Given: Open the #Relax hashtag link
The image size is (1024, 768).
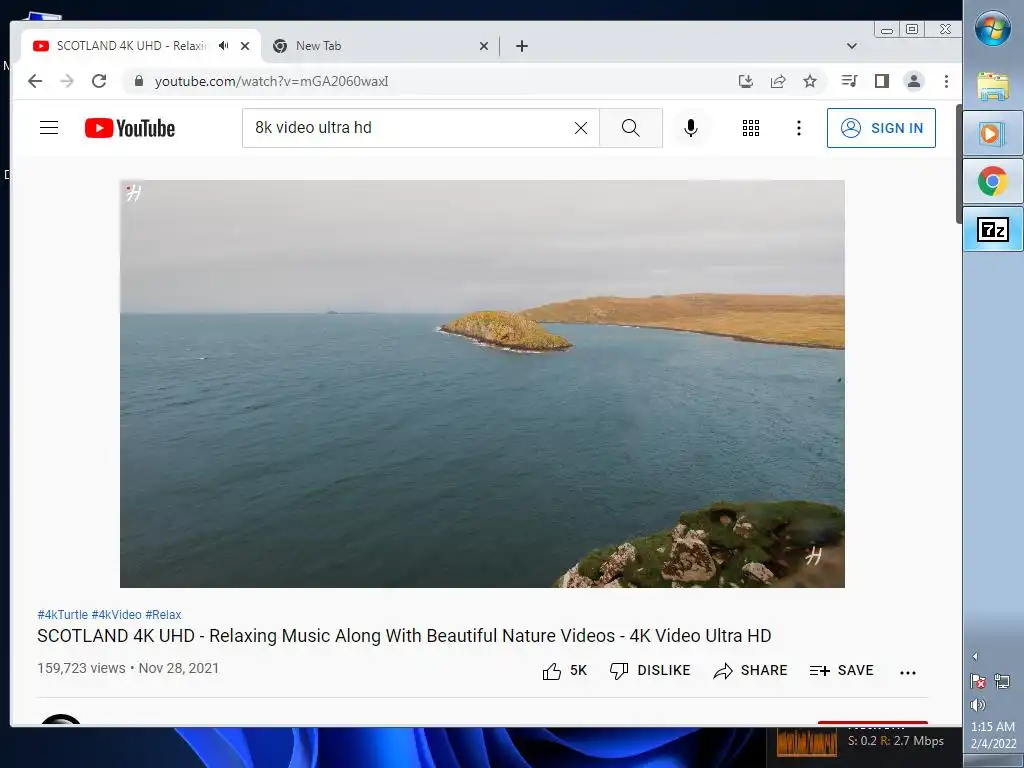Looking at the screenshot, I should click(163, 615).
